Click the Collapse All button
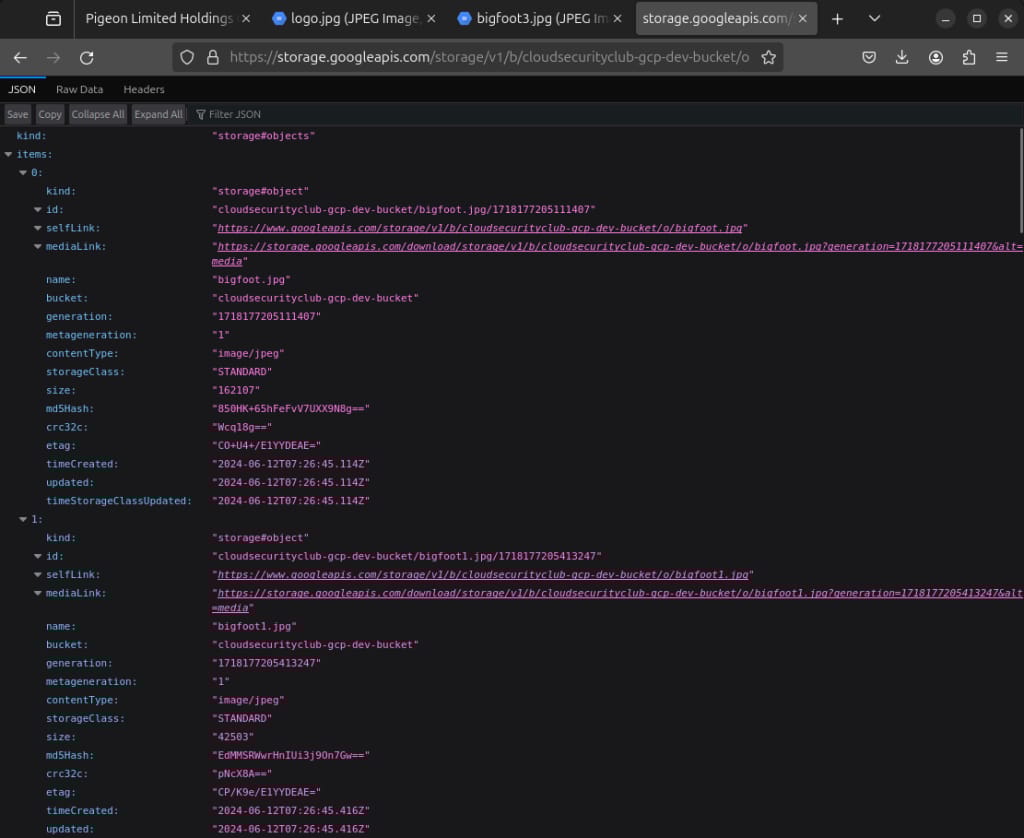 [98, 114]
